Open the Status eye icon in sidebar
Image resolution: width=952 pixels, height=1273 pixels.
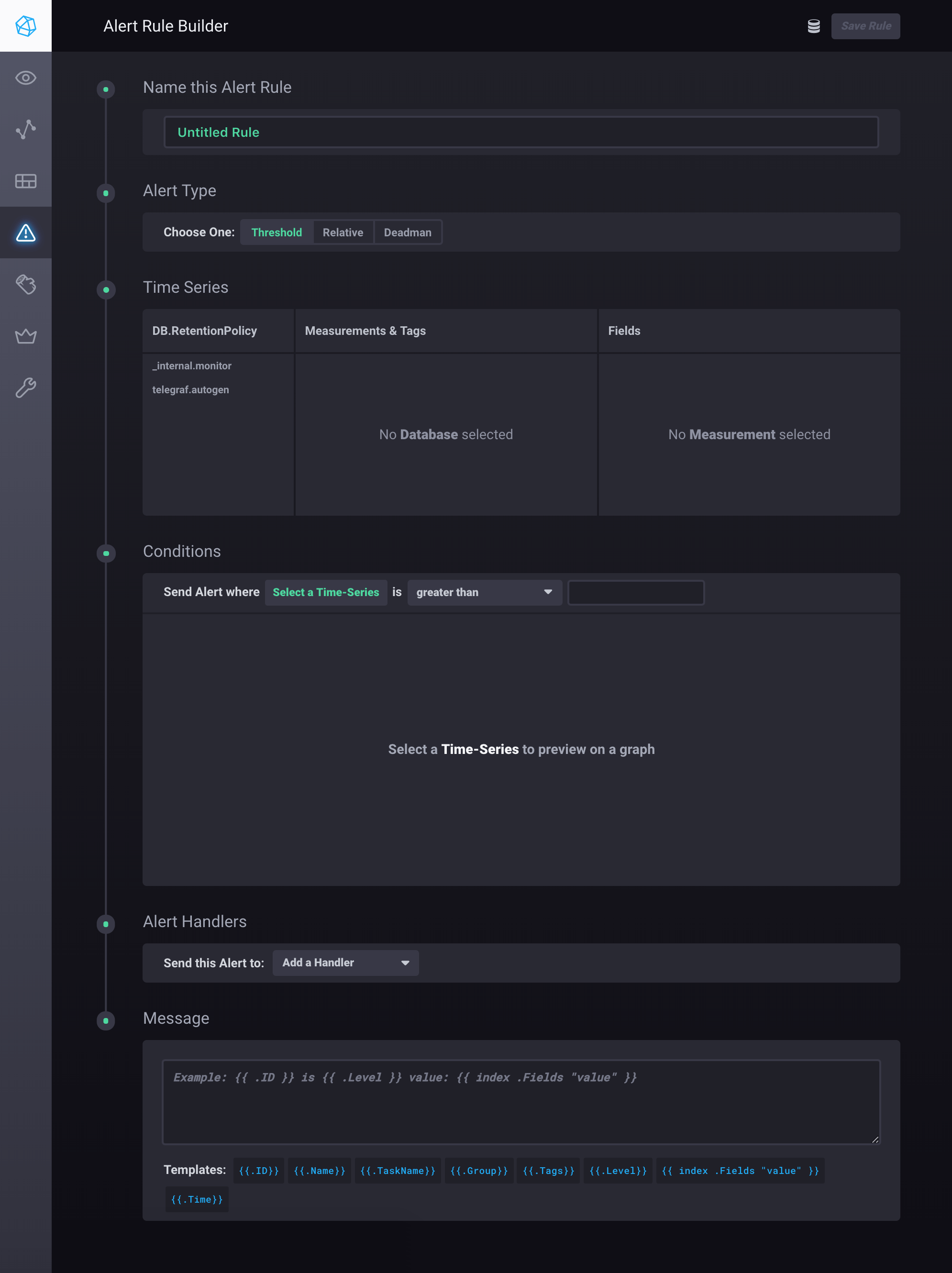point(25,77)
